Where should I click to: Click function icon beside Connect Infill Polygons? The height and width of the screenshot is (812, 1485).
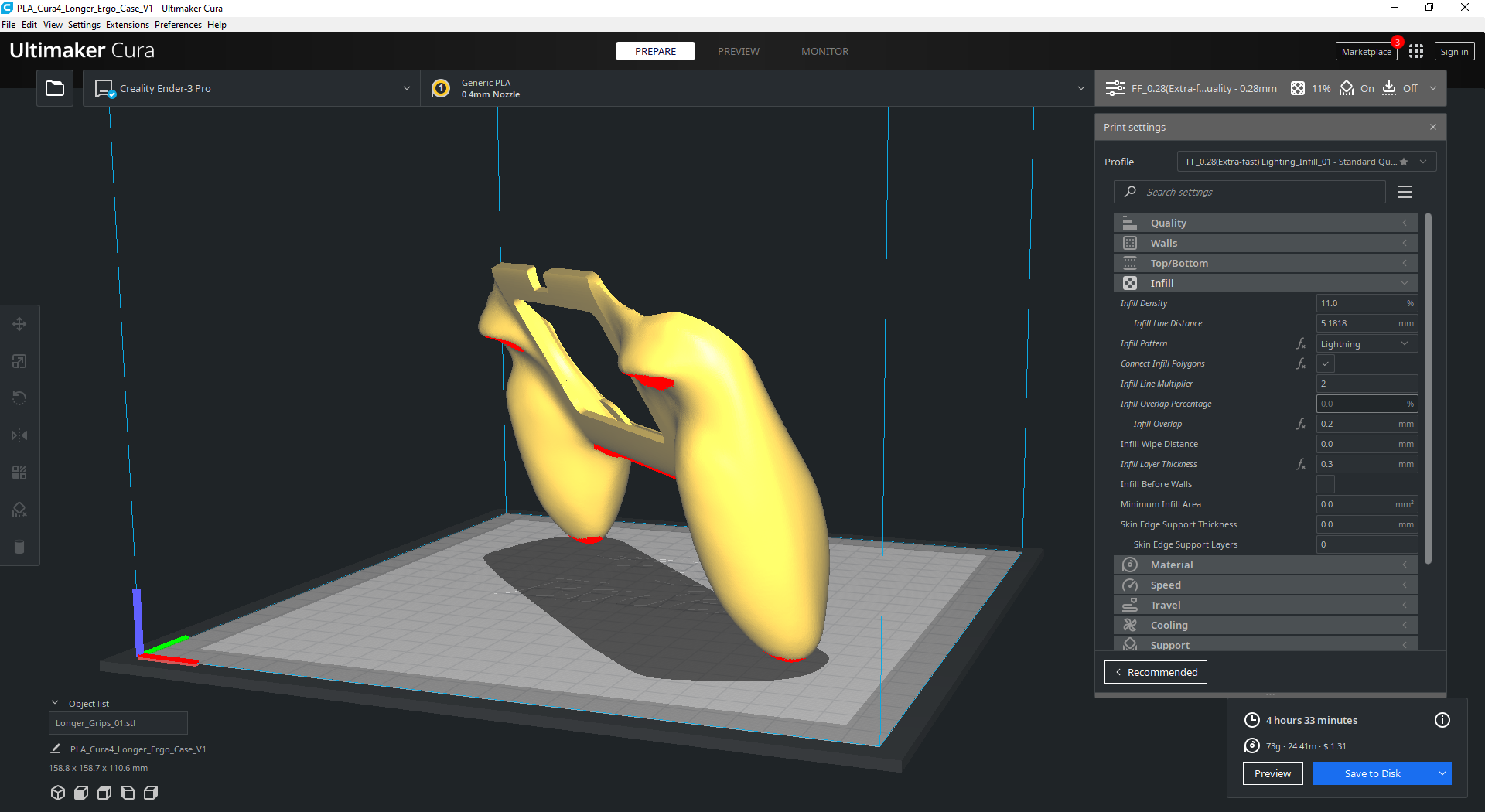[1301, 363]
